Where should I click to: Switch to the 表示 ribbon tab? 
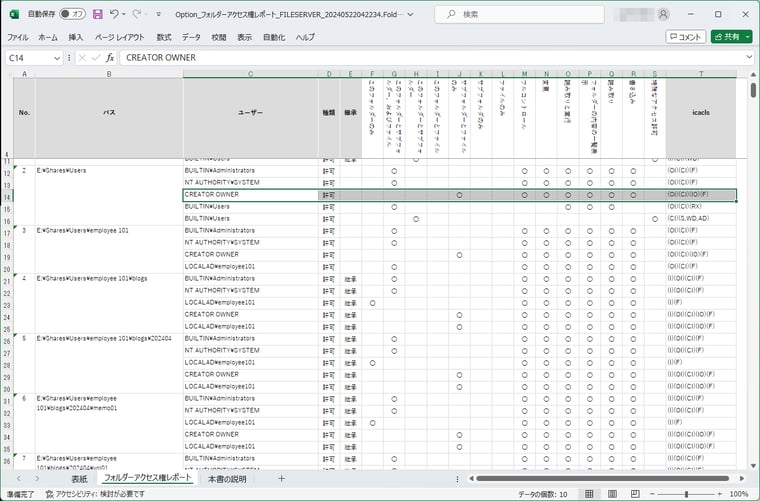tap(244, 37)
